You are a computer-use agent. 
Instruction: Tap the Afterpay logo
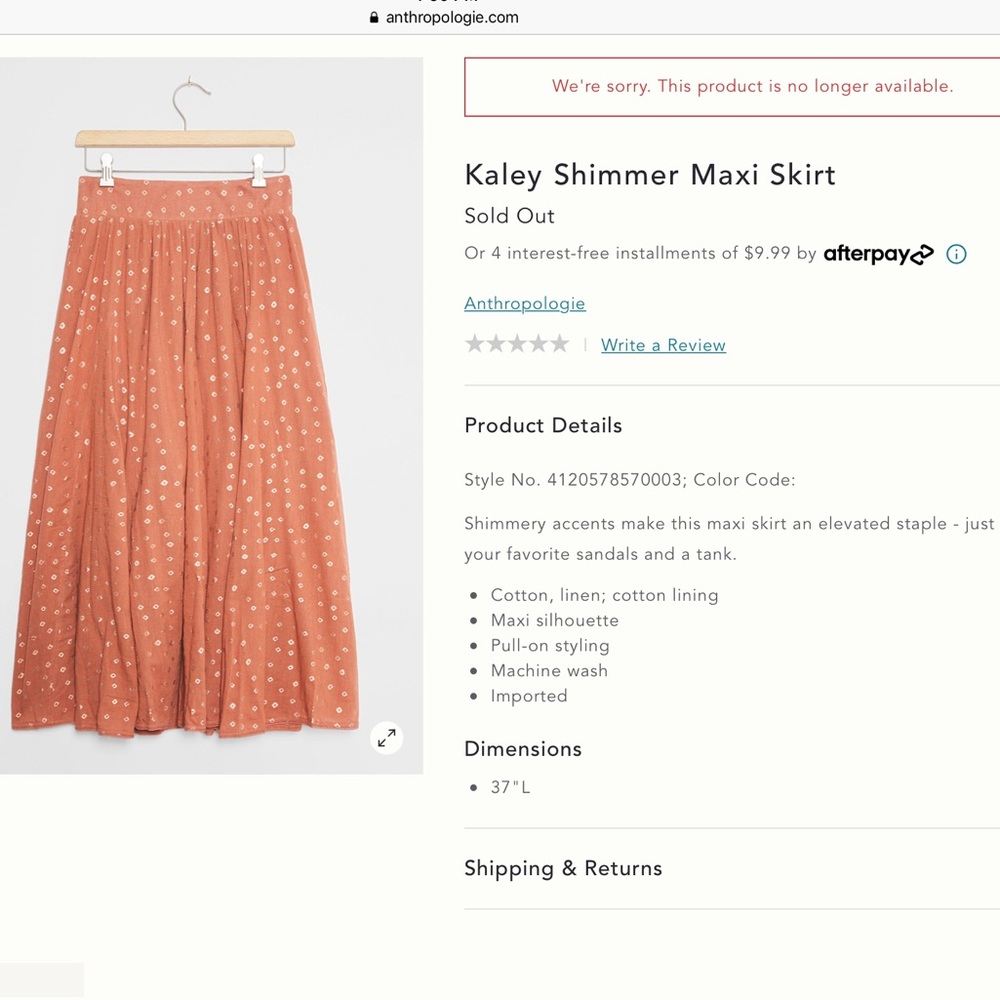878,254
